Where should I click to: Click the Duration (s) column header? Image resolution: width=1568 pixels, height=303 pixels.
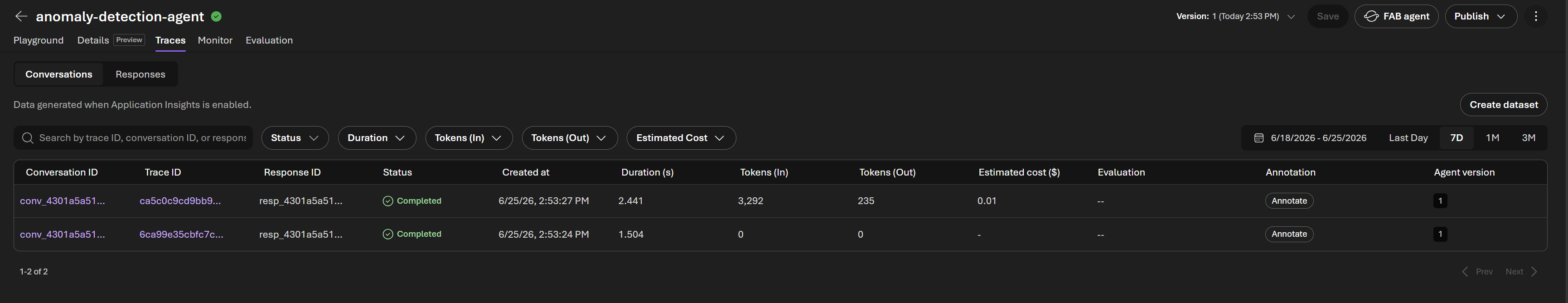click(647, 172)
